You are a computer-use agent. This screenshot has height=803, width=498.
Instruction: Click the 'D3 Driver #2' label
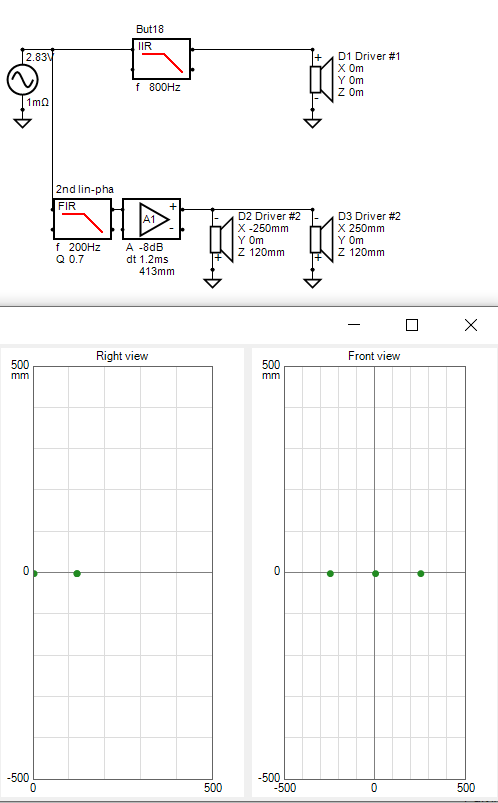coord(369,216)
